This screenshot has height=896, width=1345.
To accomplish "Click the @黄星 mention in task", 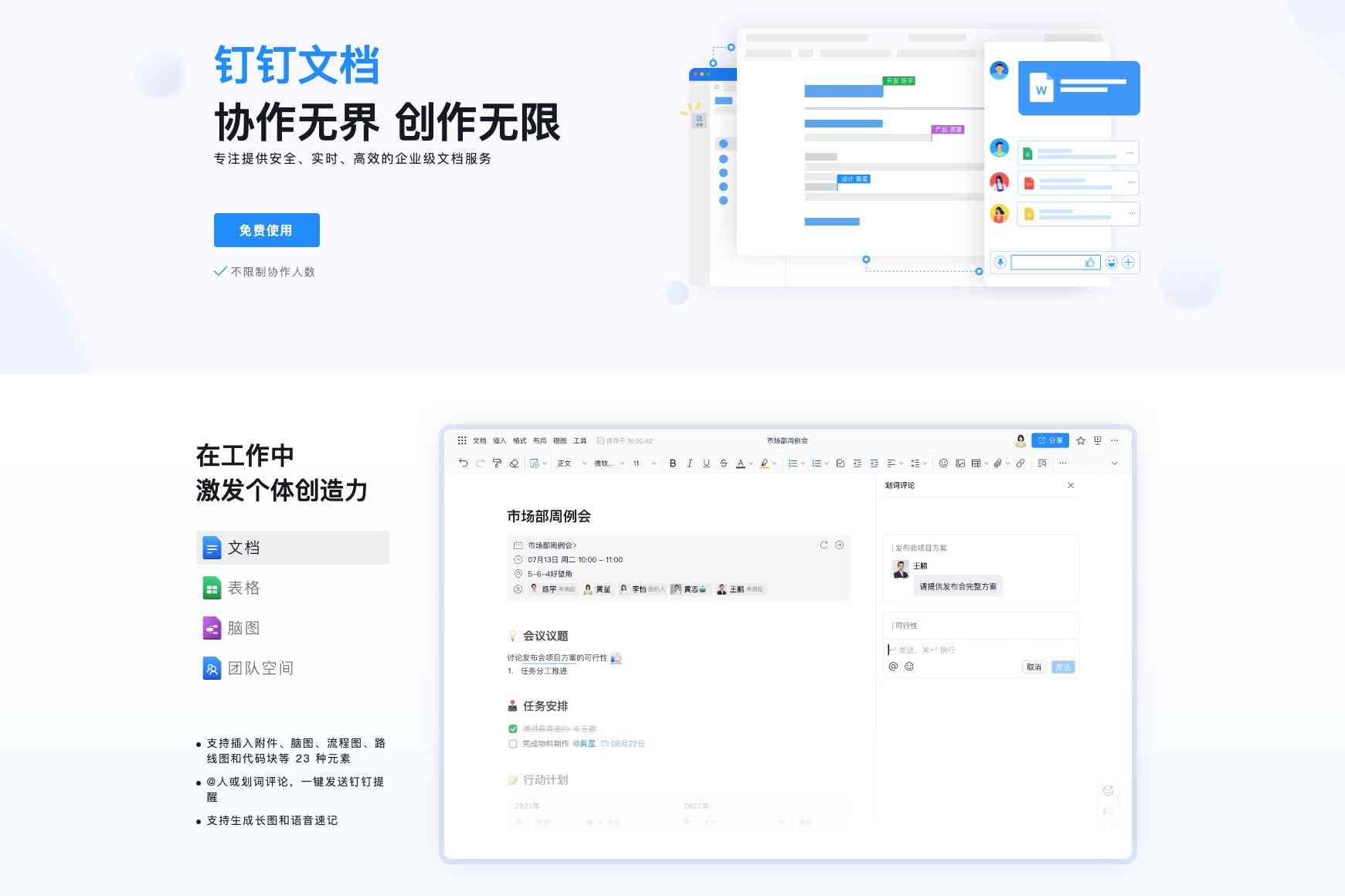I will 584,744.
